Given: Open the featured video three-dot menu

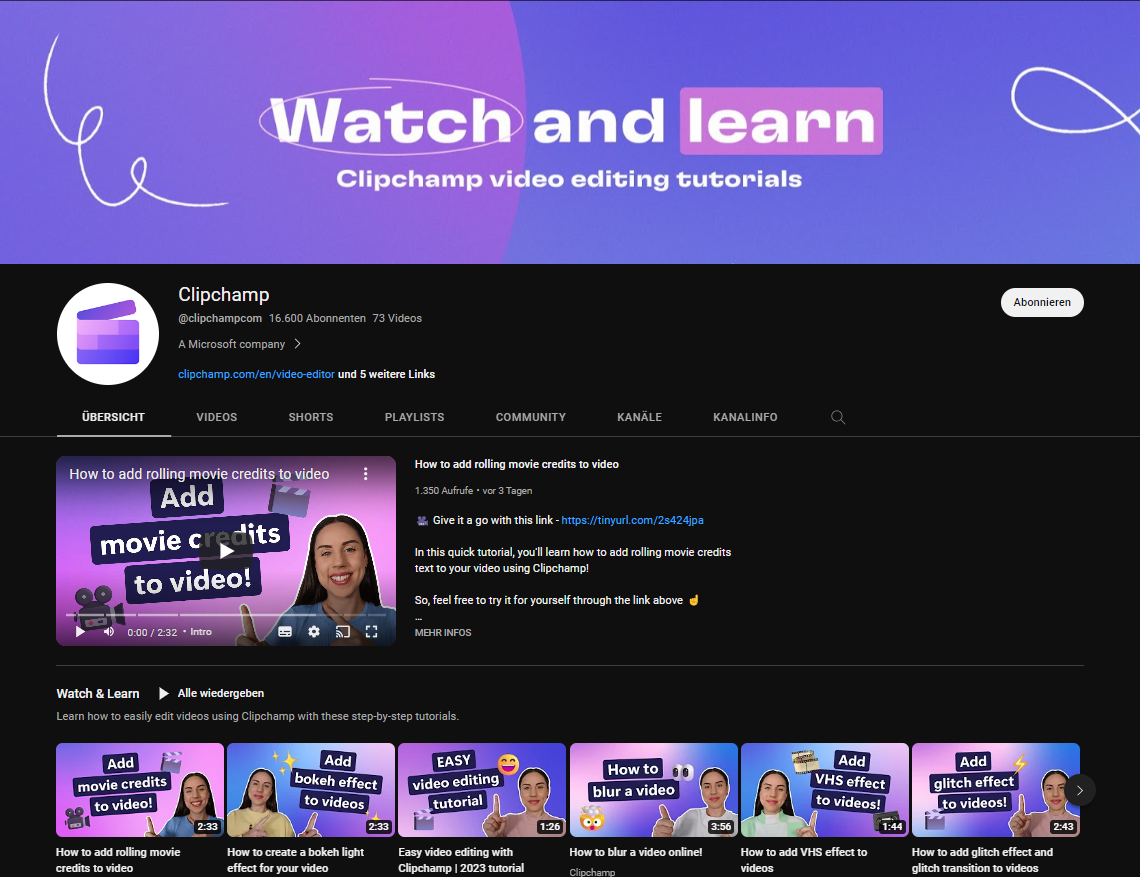Looking at the screenshot, I should coord(366,474).
